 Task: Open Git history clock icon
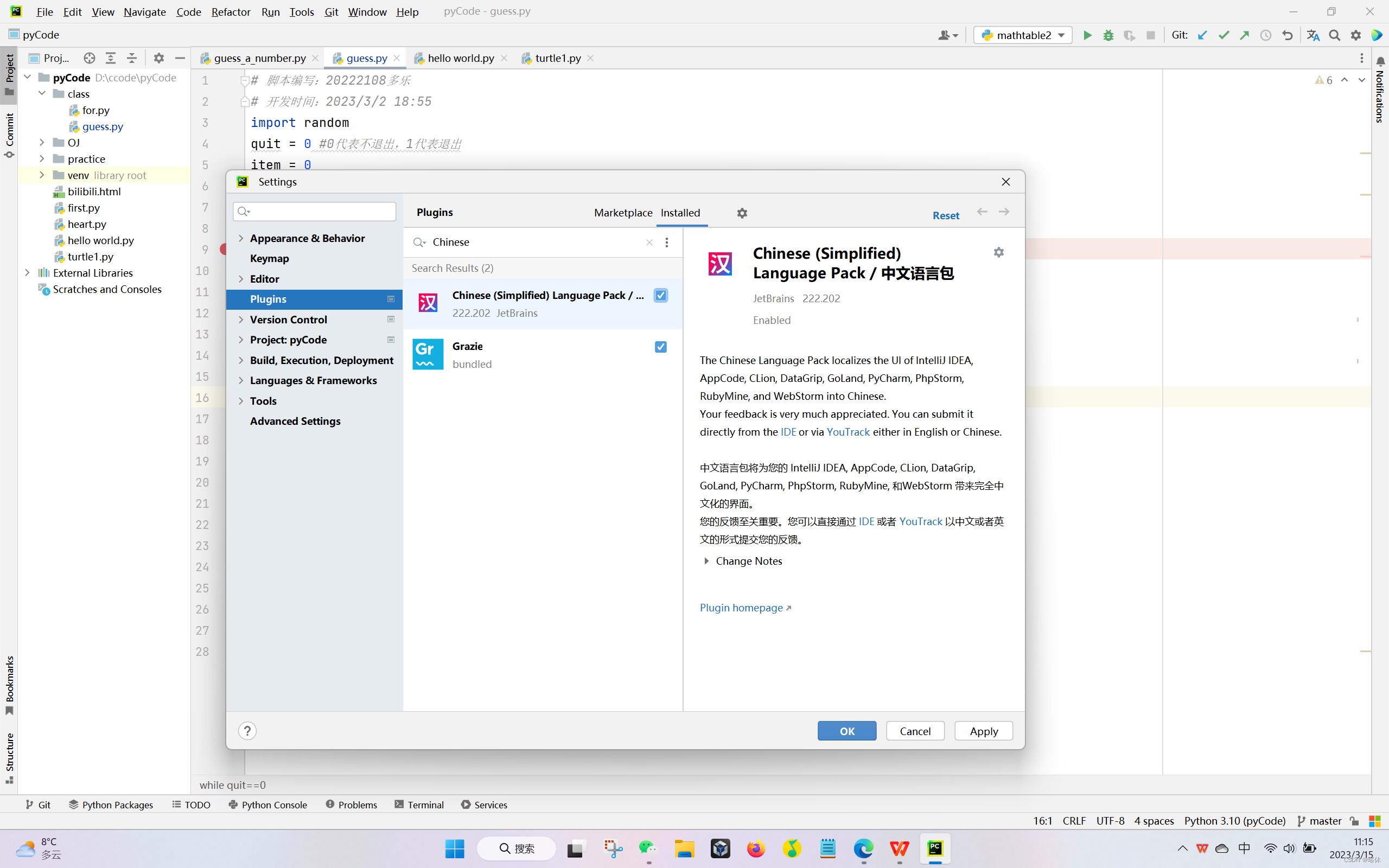point(1266,35)
